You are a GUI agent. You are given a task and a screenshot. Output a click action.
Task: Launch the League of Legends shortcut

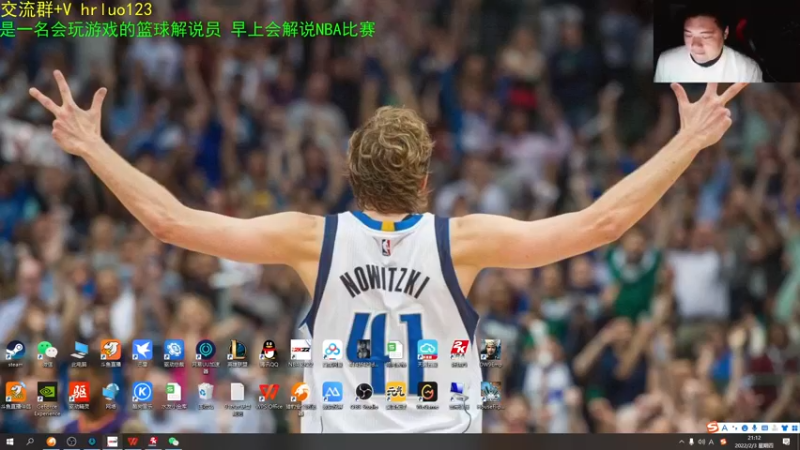coord(237,353)
